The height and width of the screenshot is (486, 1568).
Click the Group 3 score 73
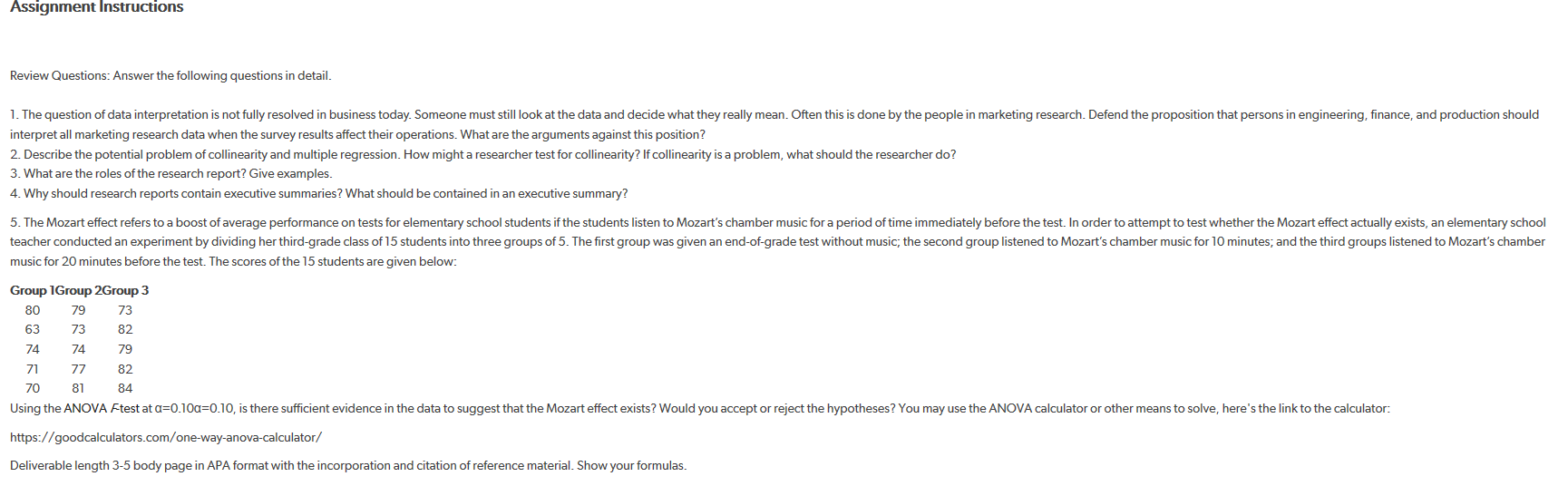(x=125, y=310)
